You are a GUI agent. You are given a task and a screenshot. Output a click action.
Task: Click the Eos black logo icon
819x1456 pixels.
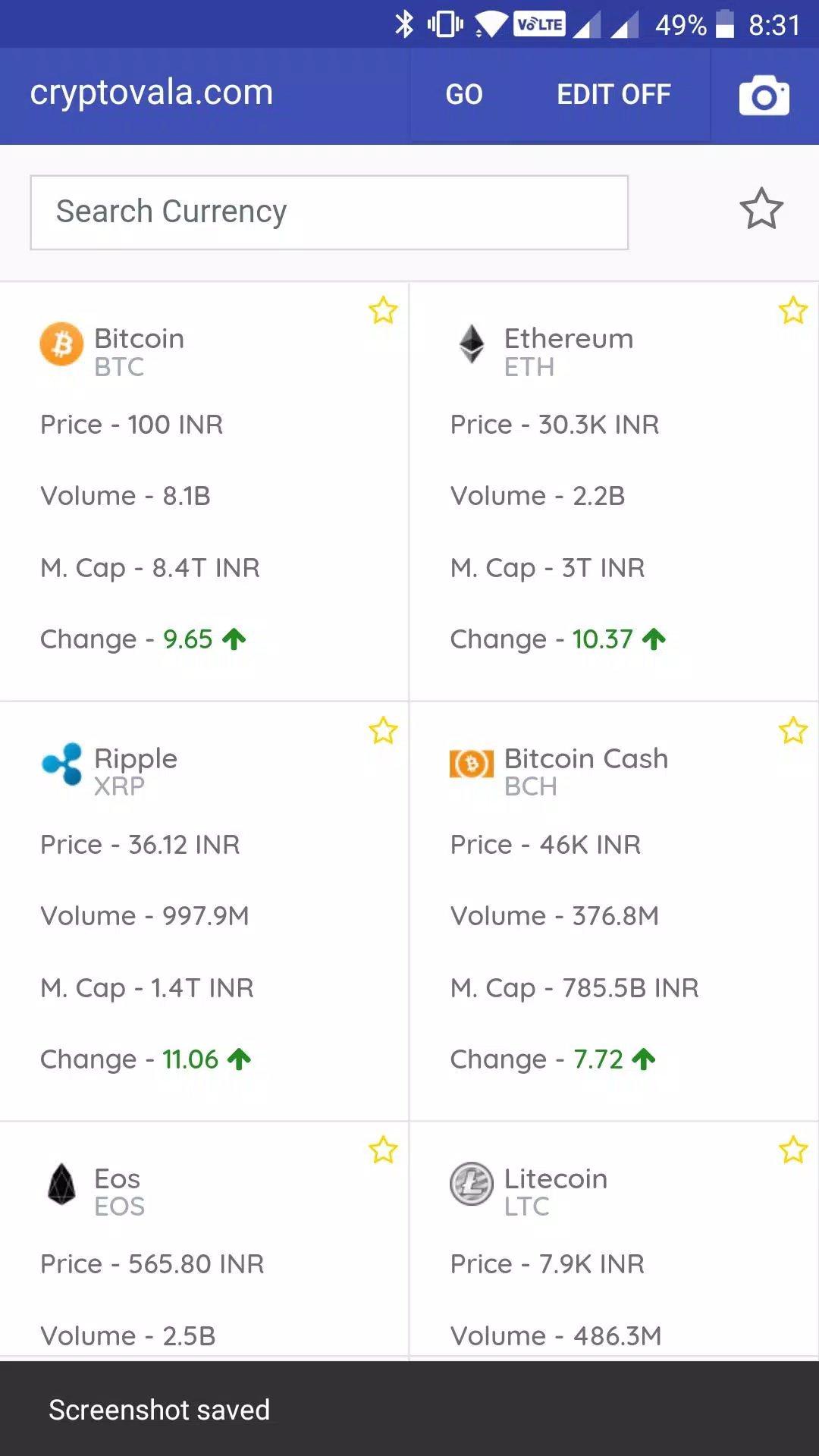click(61, 1184)
